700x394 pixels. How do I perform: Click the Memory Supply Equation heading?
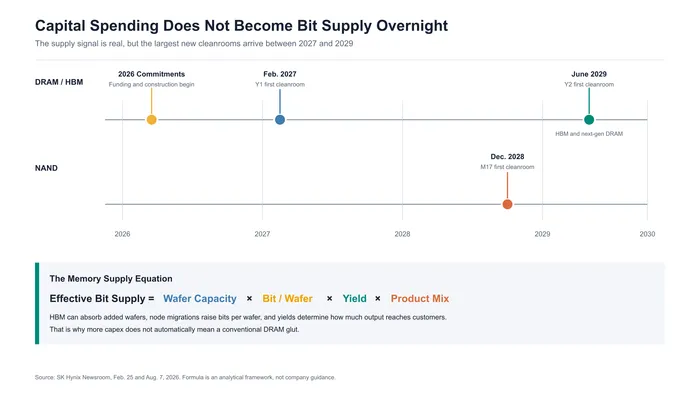pyautogui.click(x=111, y=278)
